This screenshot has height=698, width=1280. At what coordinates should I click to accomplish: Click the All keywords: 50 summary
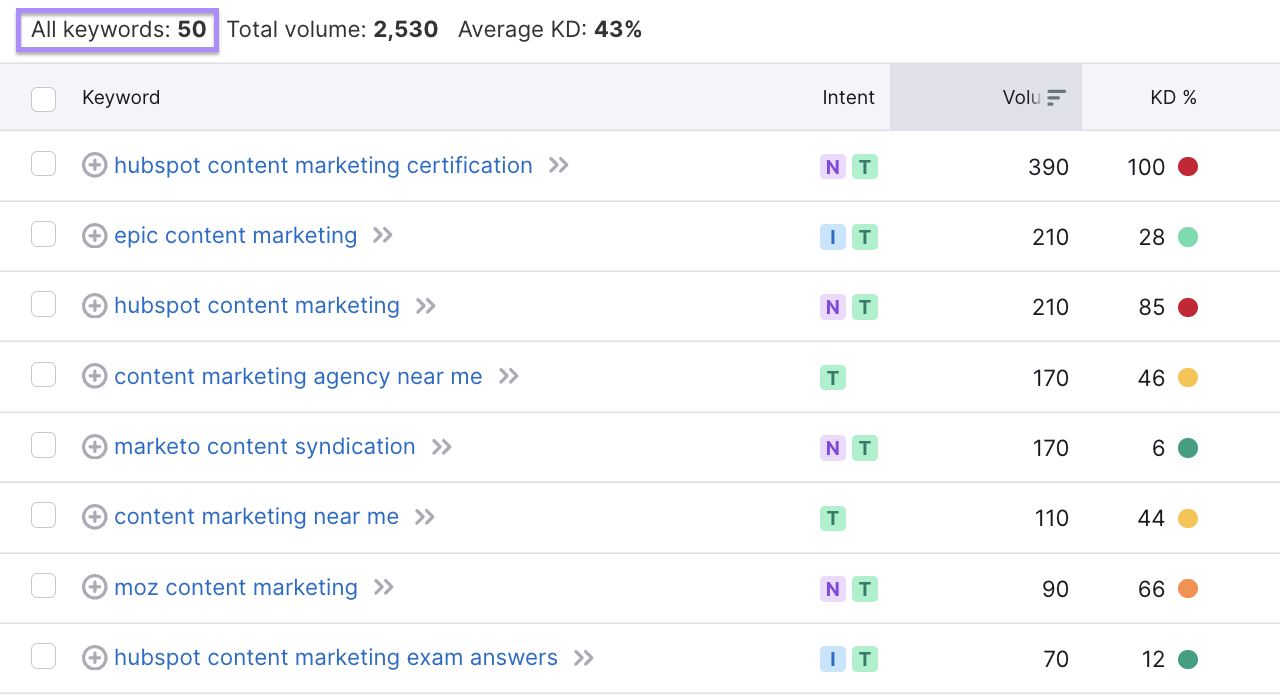click(x=118, y=30)
